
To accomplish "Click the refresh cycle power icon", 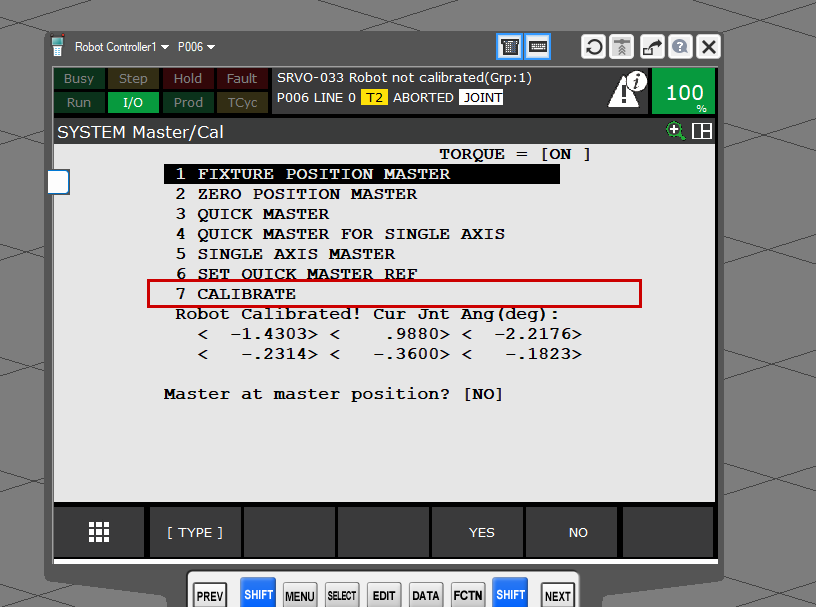I will coord(594,47).
